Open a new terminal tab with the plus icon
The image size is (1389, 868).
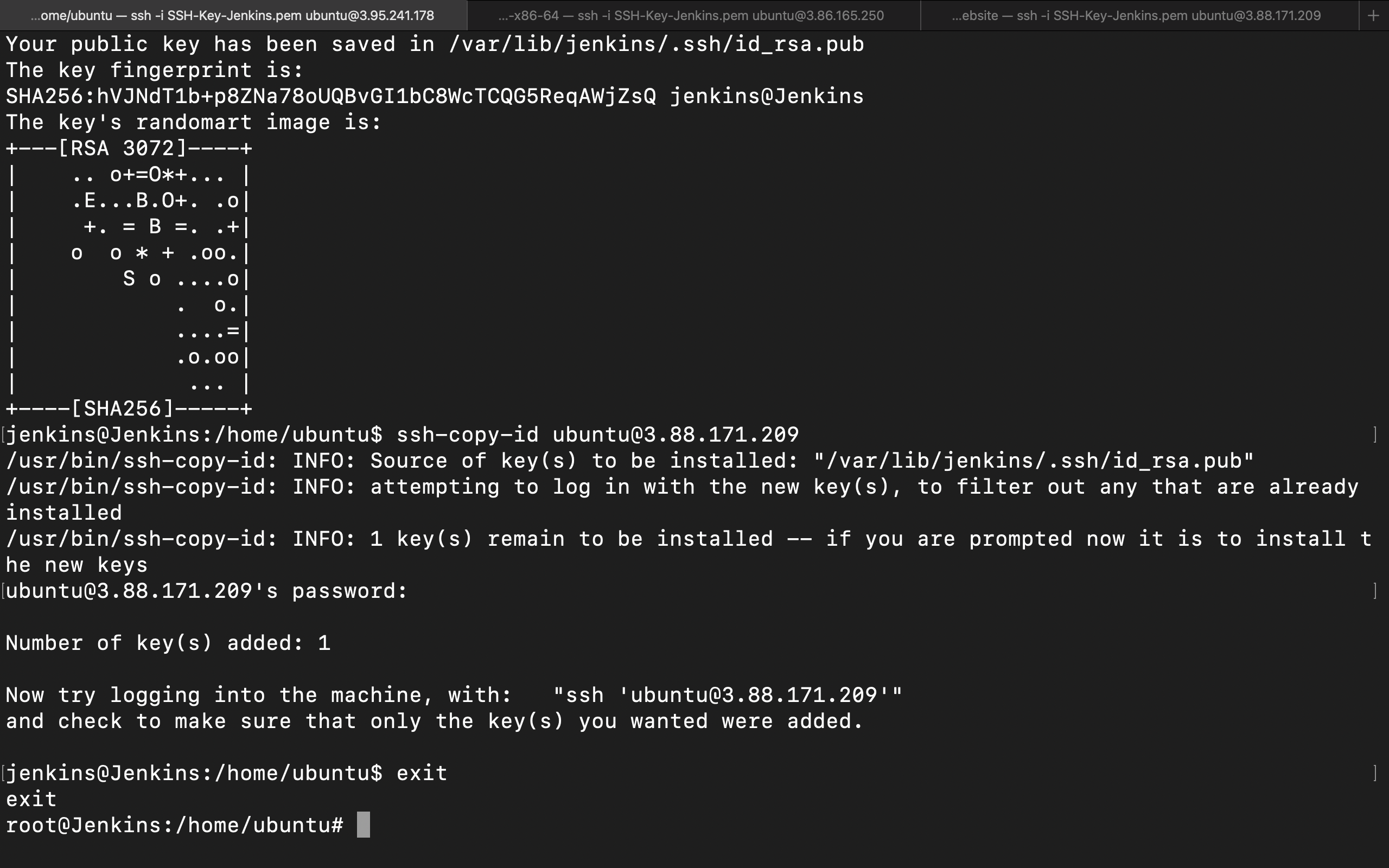tap(1373, 15)
